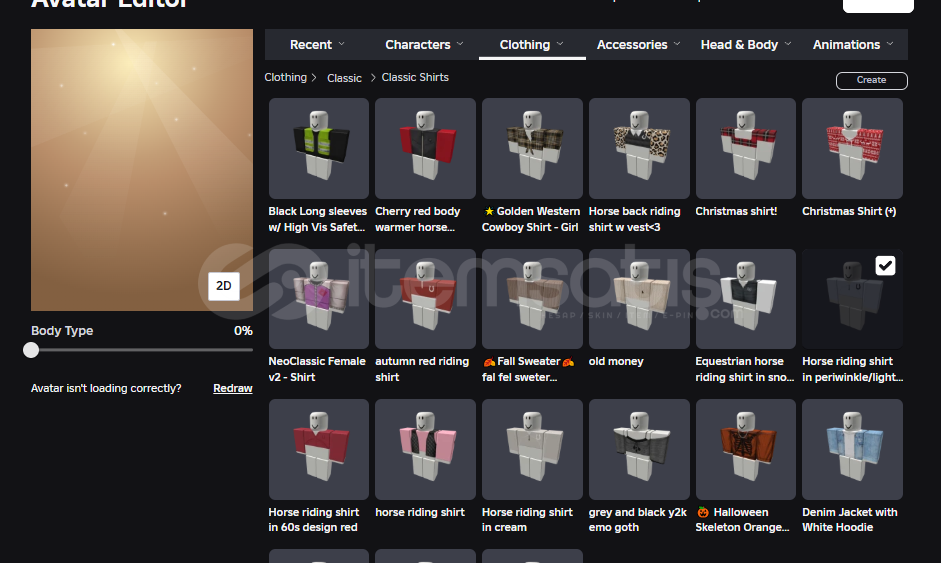The width and height of the screenshot is (941, 563).
Task: Click the Body Type 0% value
Action: pos(243,331)
